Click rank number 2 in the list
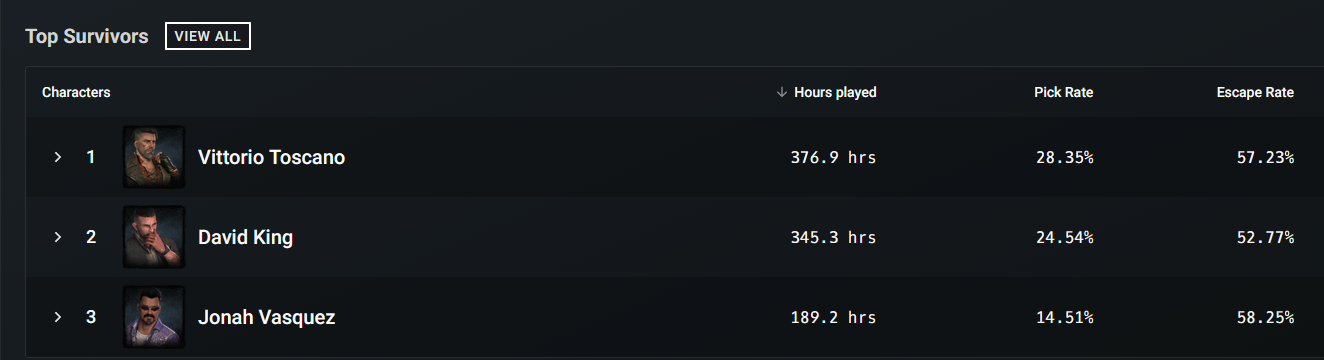 tap(91, 237)
